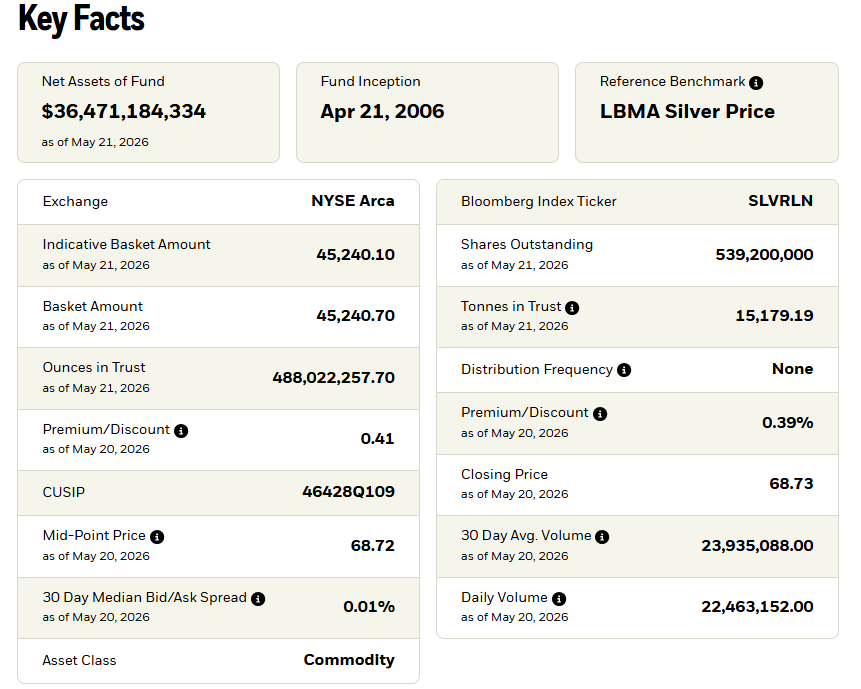Click the Key Facts heading
The image size is (861, 689).
pyautogui.click(x=81, y=19)
